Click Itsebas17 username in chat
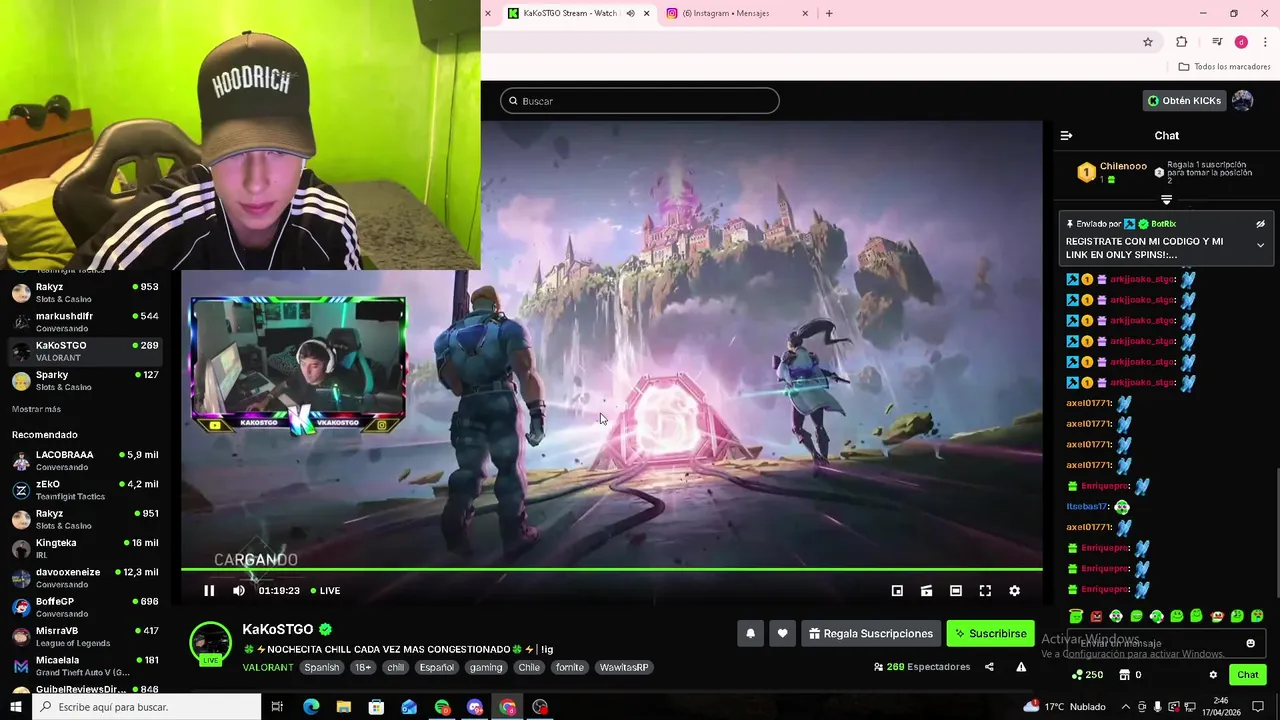This screenshot has width=1280, height=720. 1087,507
